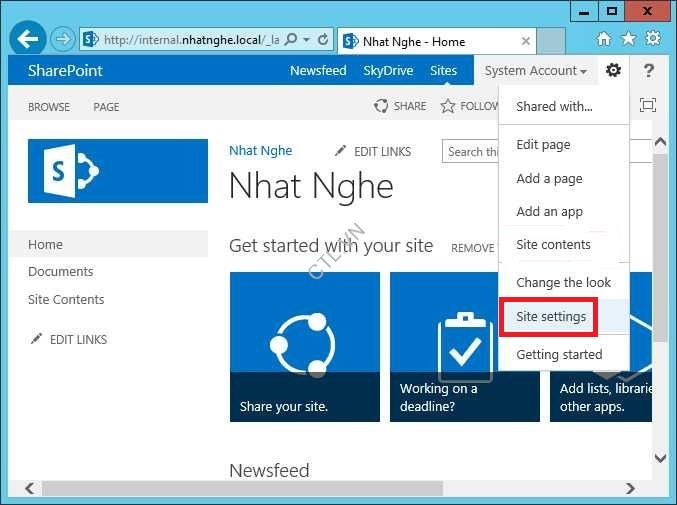Choose Change the look menu item
The height and width of the screenshot is (505, 677).
point(564,282)
